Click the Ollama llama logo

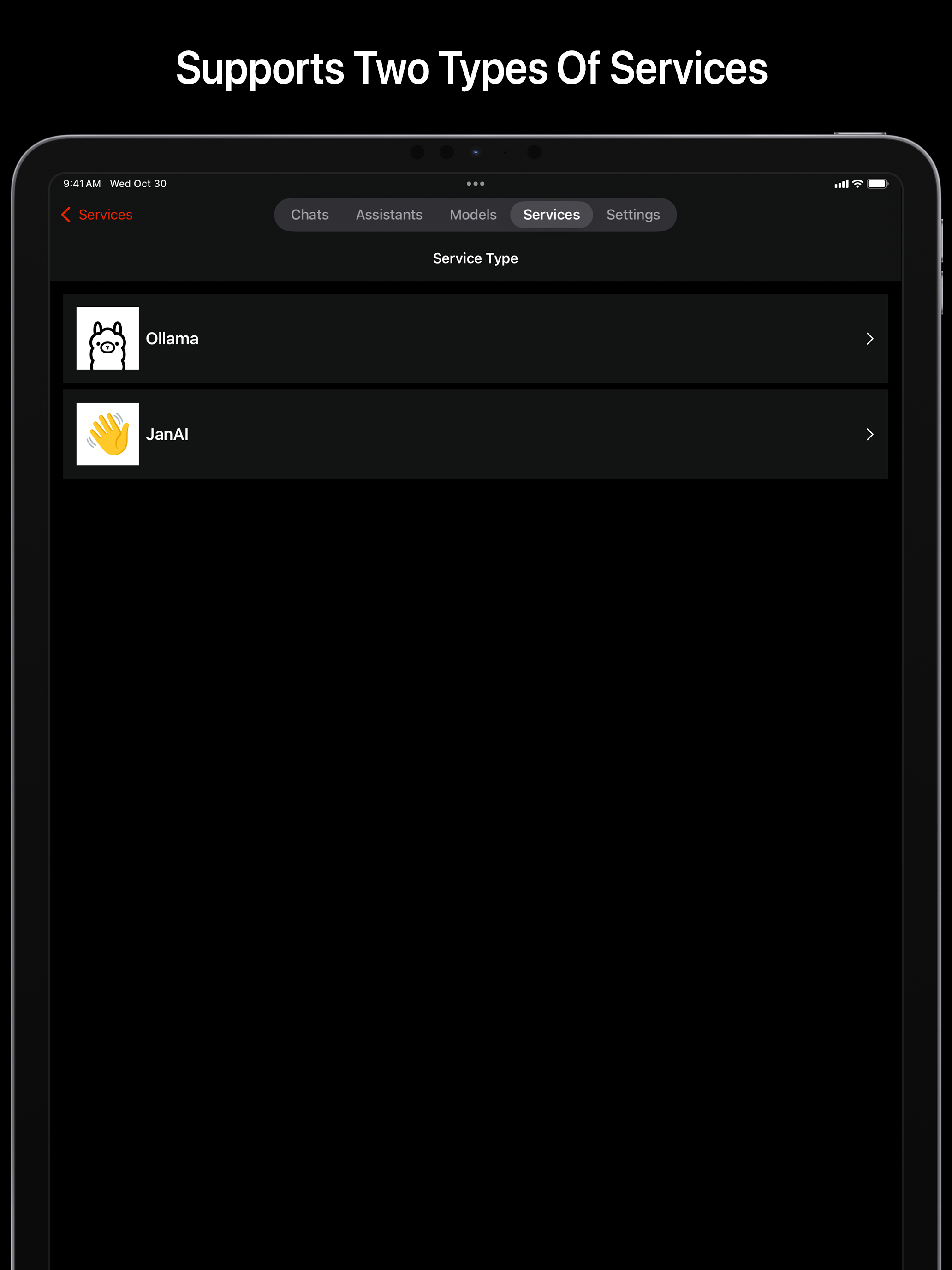tap(108, 338)
